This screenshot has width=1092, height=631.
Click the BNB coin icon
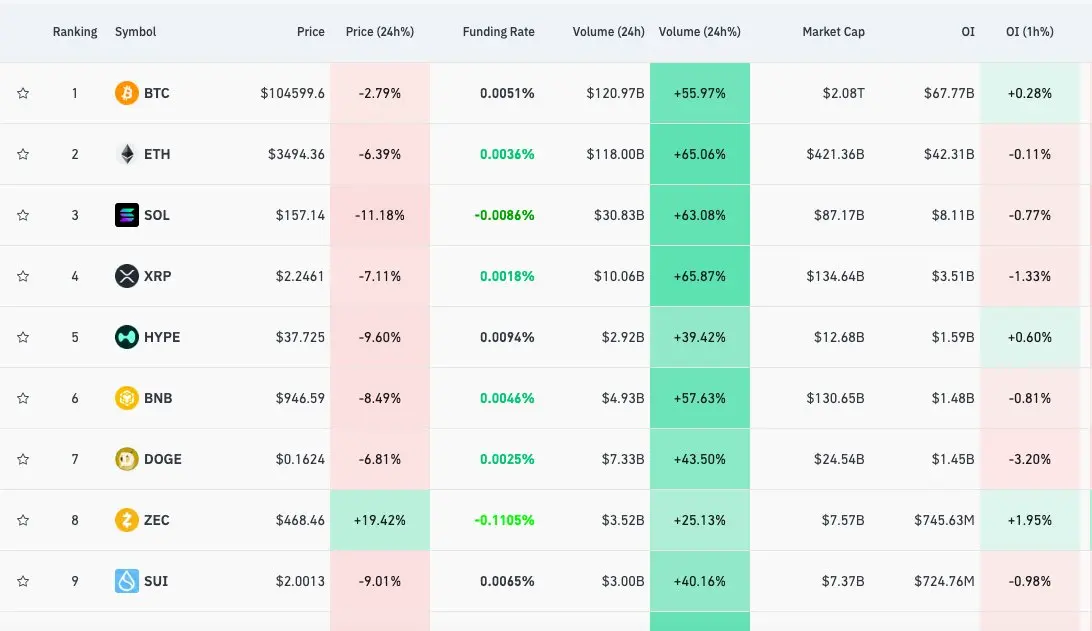click(x=127, y=398)
